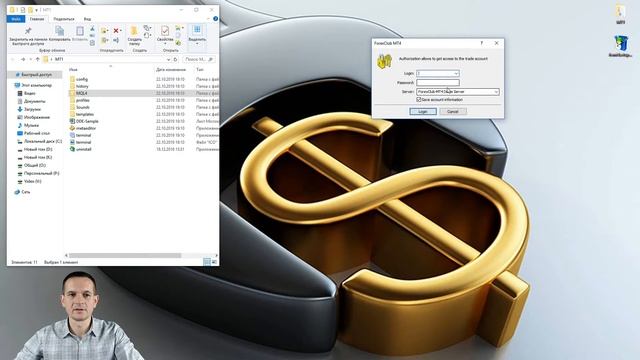Open Quick Access Toolbar customize dropdown
Image resolution: width=640 pixels, height=360 pixels.
37,10
